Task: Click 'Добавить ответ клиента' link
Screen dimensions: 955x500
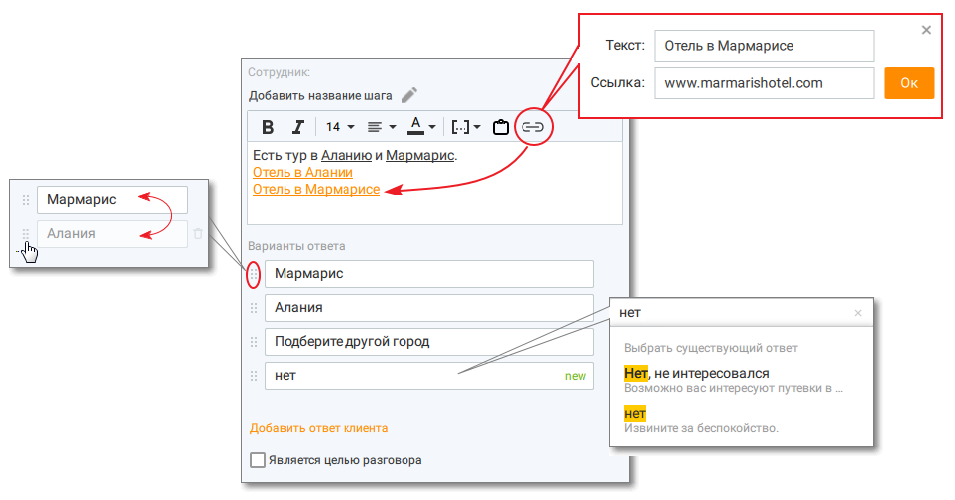Action: tap(319, 428)
